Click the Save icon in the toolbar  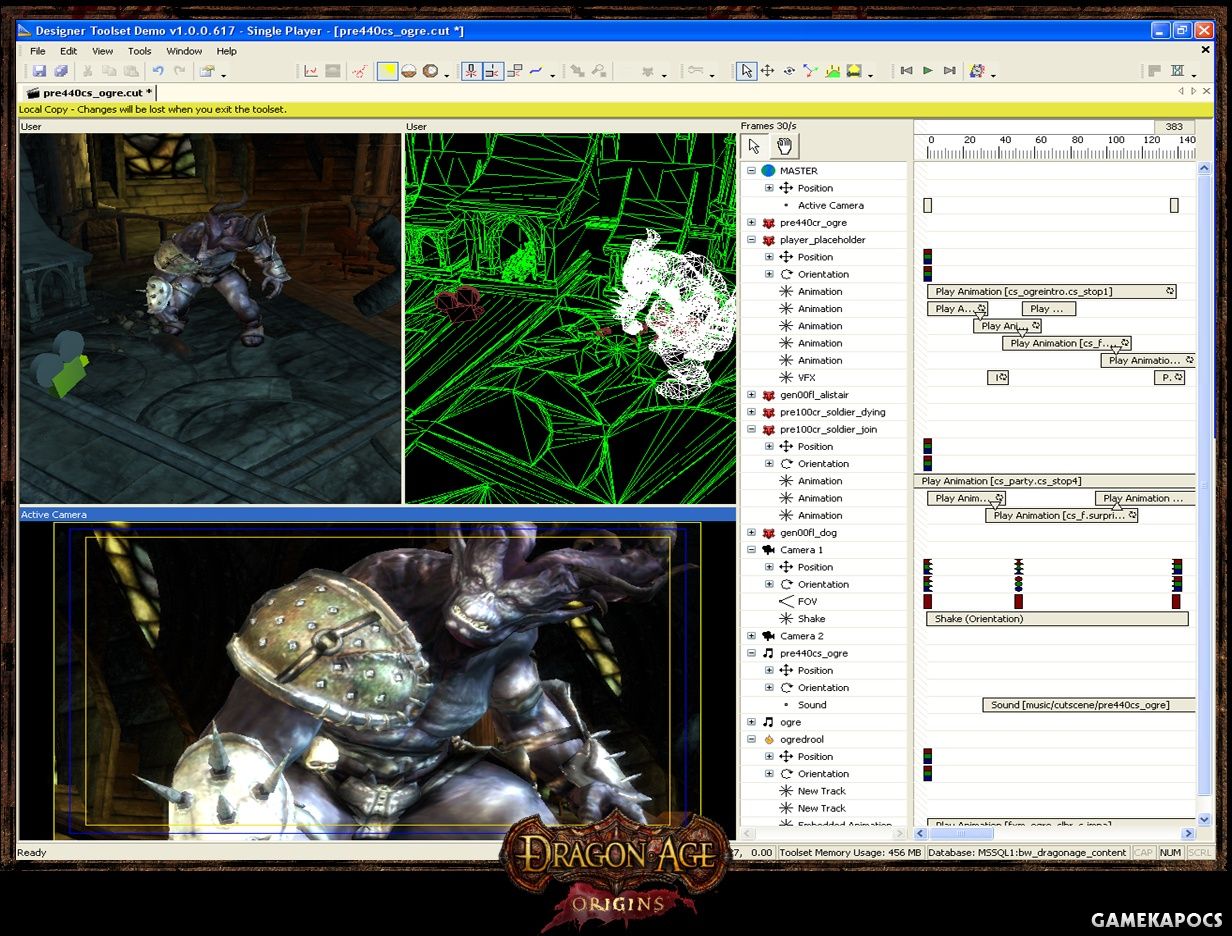click(x=39, y=71)
